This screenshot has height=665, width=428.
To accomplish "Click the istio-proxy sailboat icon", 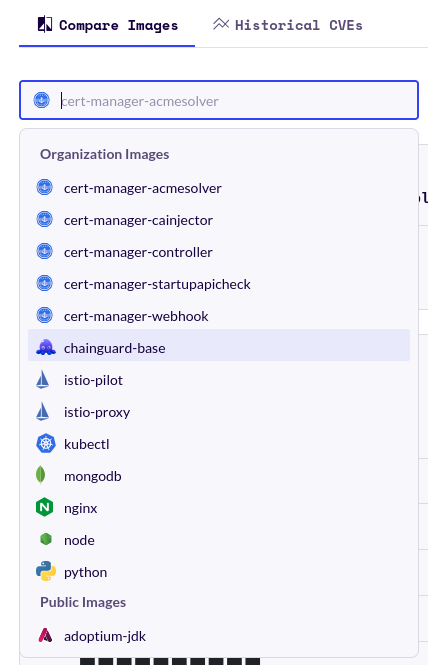I will pos(42,411).
